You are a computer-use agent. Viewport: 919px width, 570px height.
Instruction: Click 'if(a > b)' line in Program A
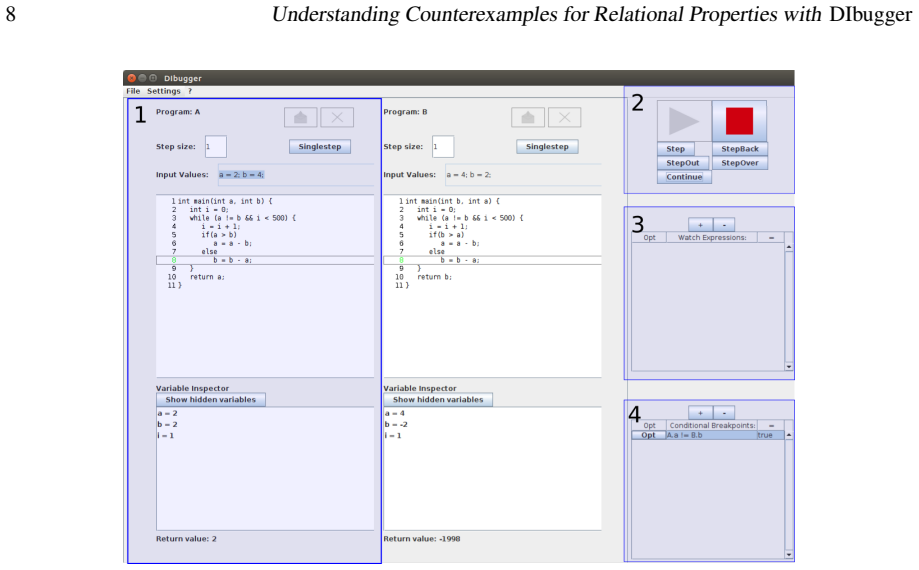click(219, 235)
